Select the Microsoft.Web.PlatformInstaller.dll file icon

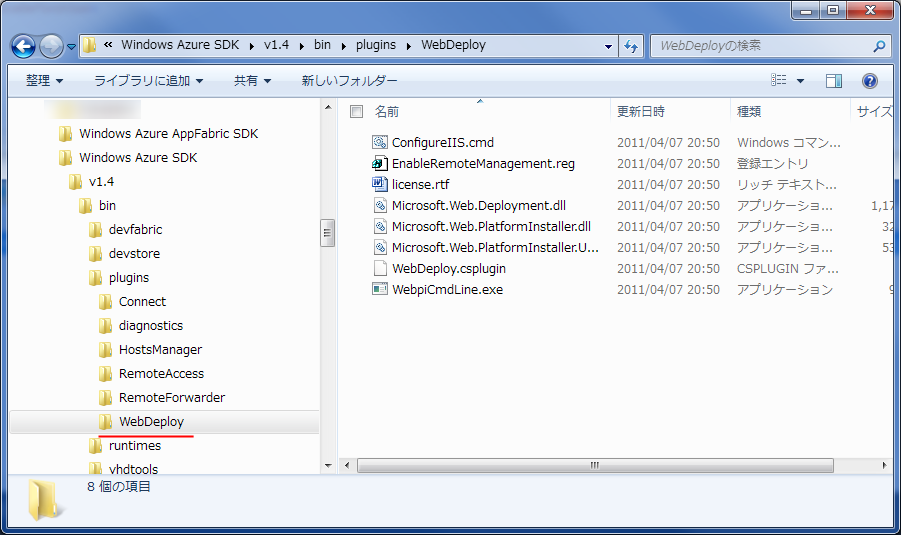(x=380, y=226)
